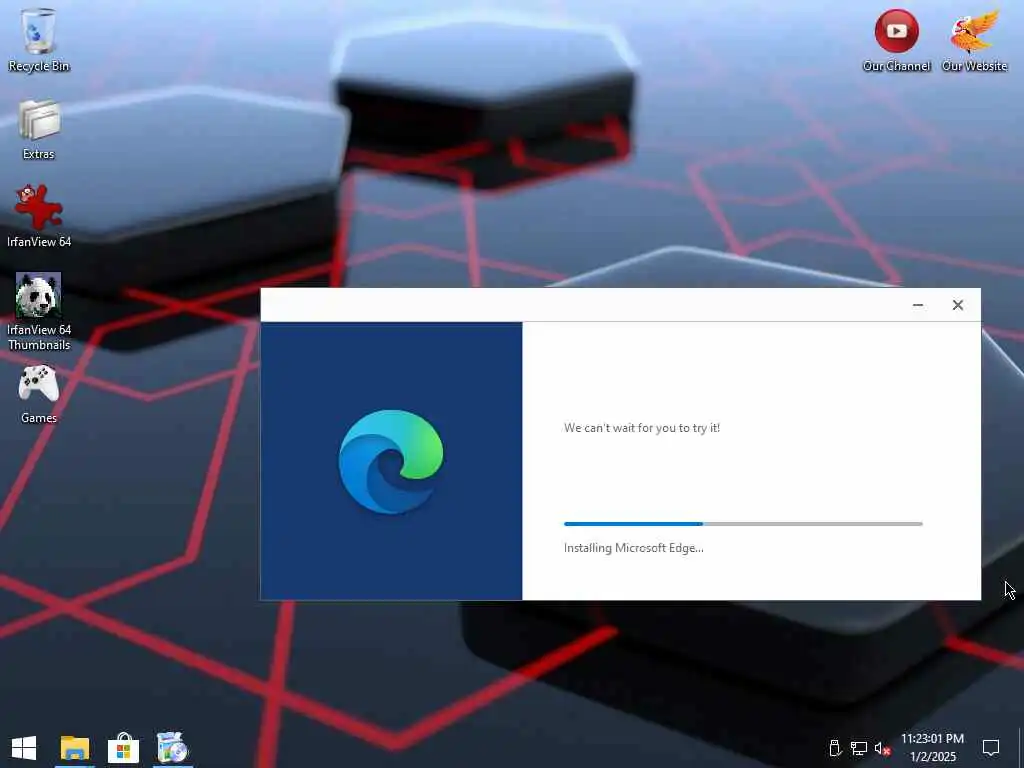1024x768 pixels.
Task: Open Microsoft Store from the taskbar
Action: (123, 748)
